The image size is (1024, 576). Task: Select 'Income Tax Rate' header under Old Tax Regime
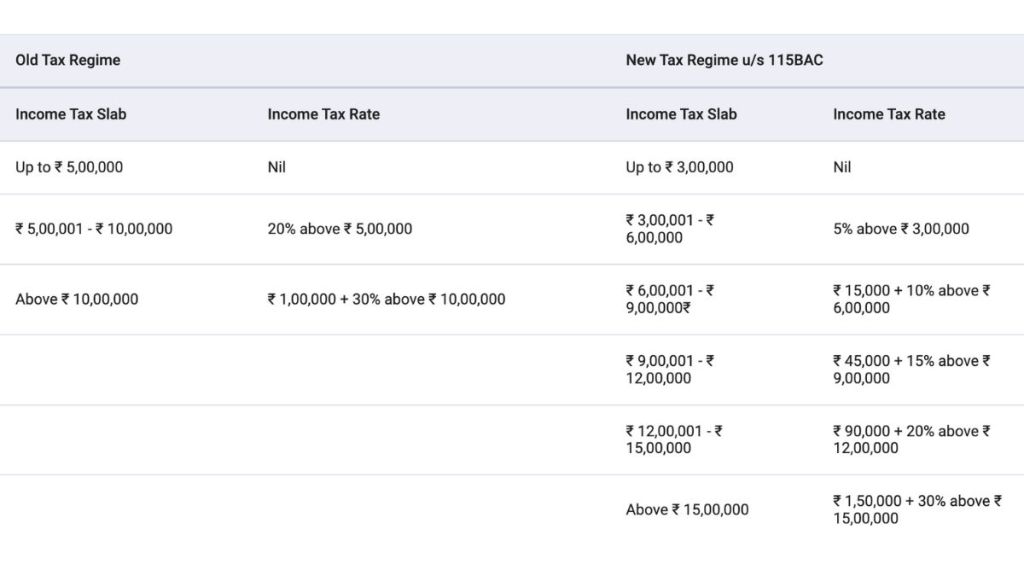point(323,114)
